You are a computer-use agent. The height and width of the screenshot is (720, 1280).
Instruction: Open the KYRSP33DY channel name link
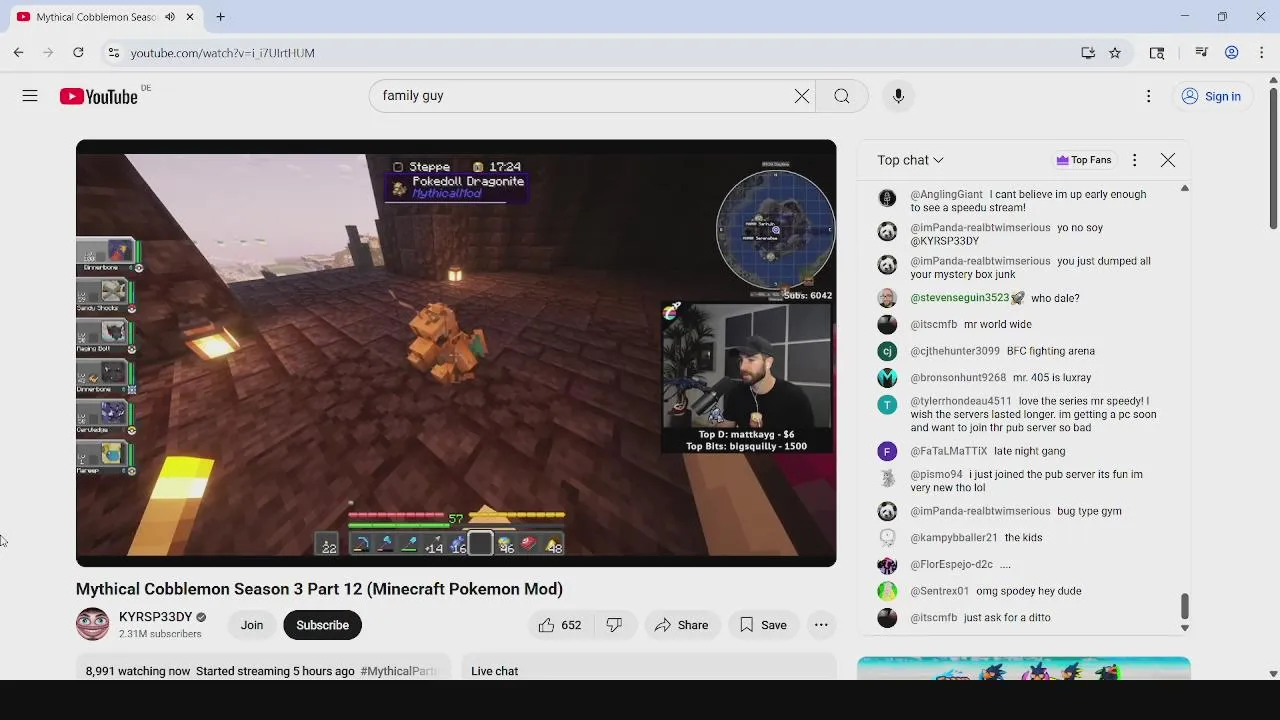[x=155, y=617]
